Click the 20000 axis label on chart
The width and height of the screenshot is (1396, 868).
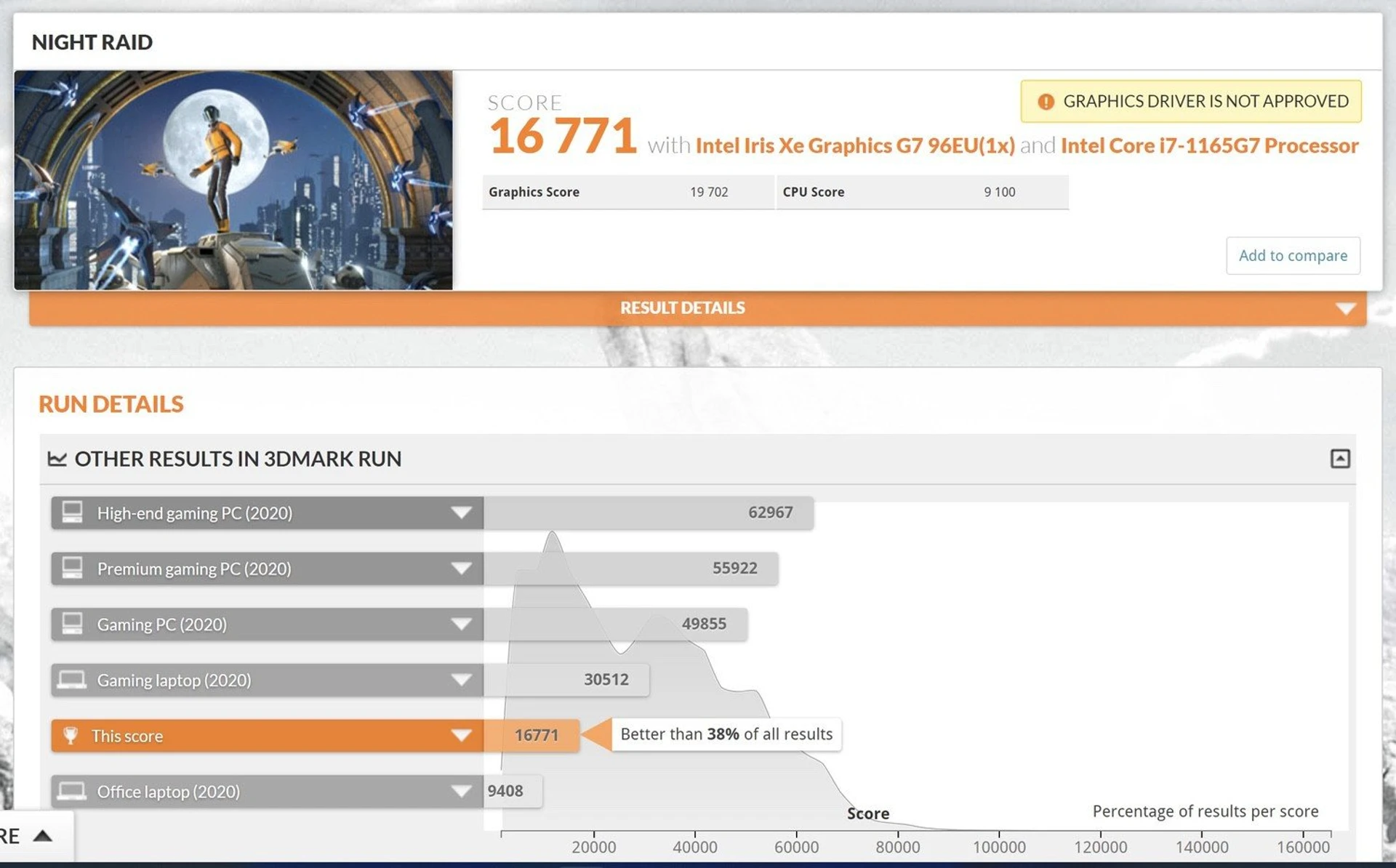593,847
